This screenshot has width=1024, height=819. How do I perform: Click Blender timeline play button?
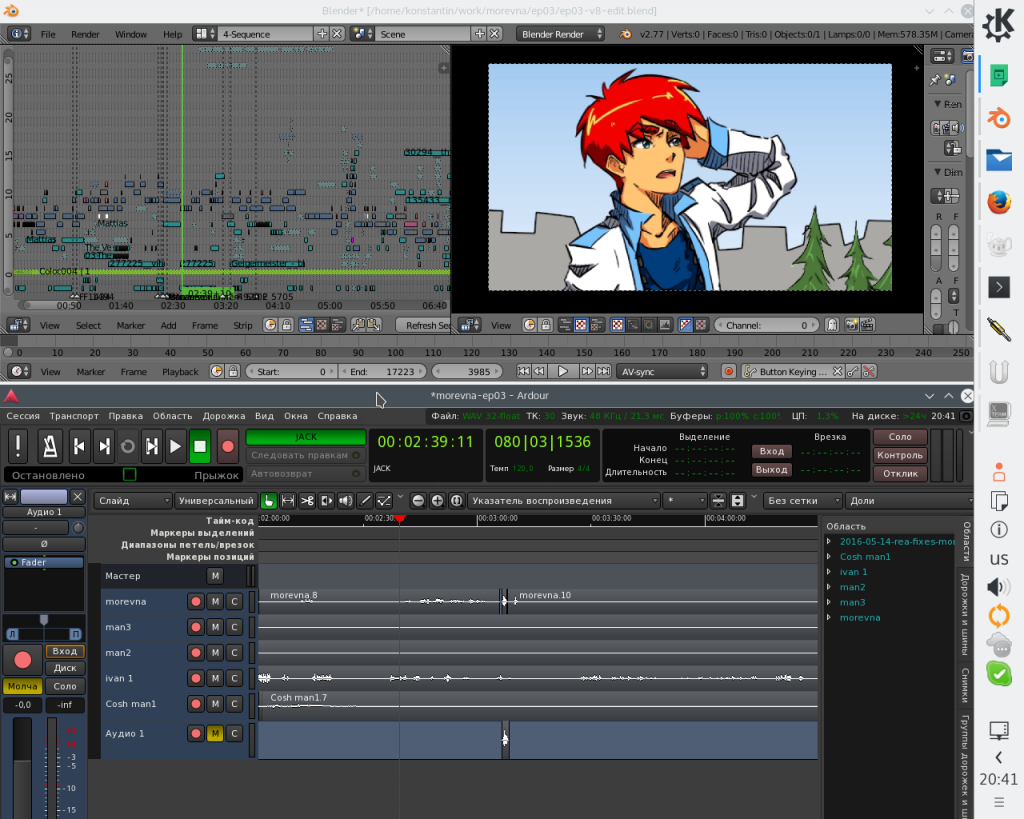(x=562, y=372)
